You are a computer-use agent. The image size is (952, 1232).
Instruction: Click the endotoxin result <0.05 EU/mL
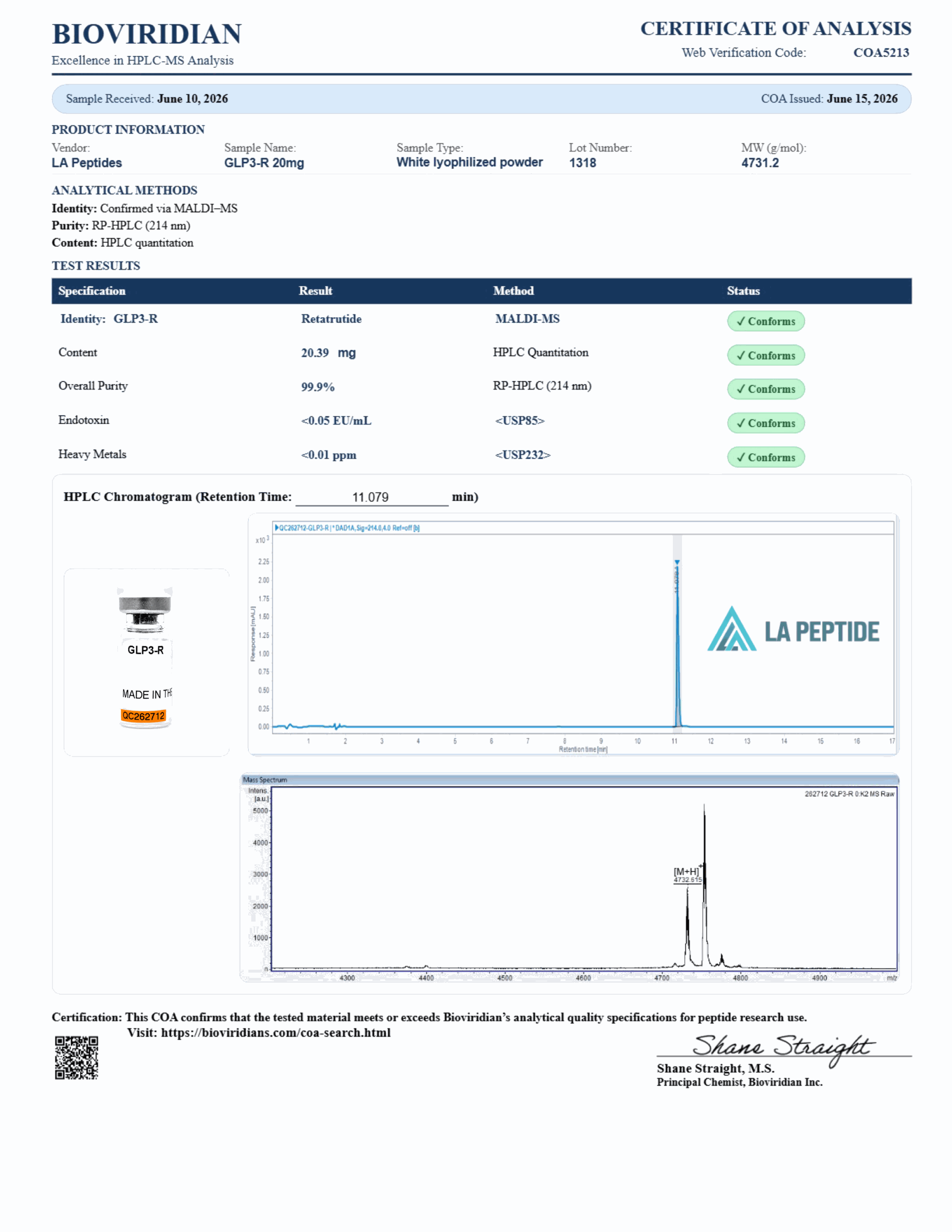pyautogui.click(x=336, y=421)
